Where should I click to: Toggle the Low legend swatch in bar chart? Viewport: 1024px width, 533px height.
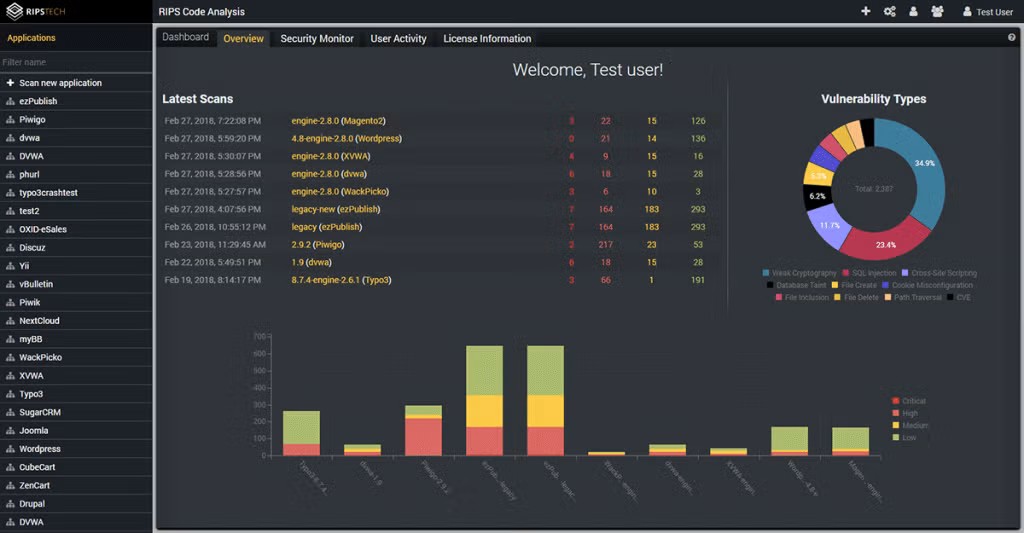896,438
